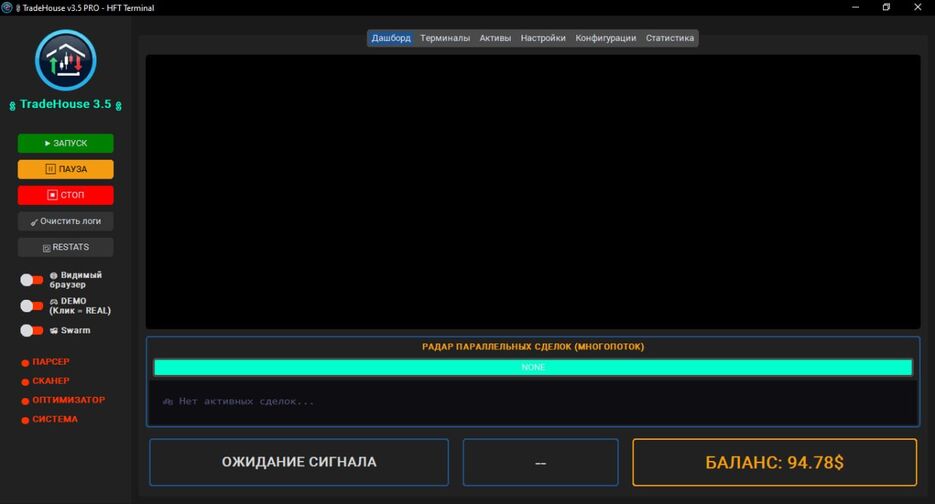Click the ОПТИМИЗАТОР status indicator
Viewport: 935px width, 504px height.
coord(63,400)
